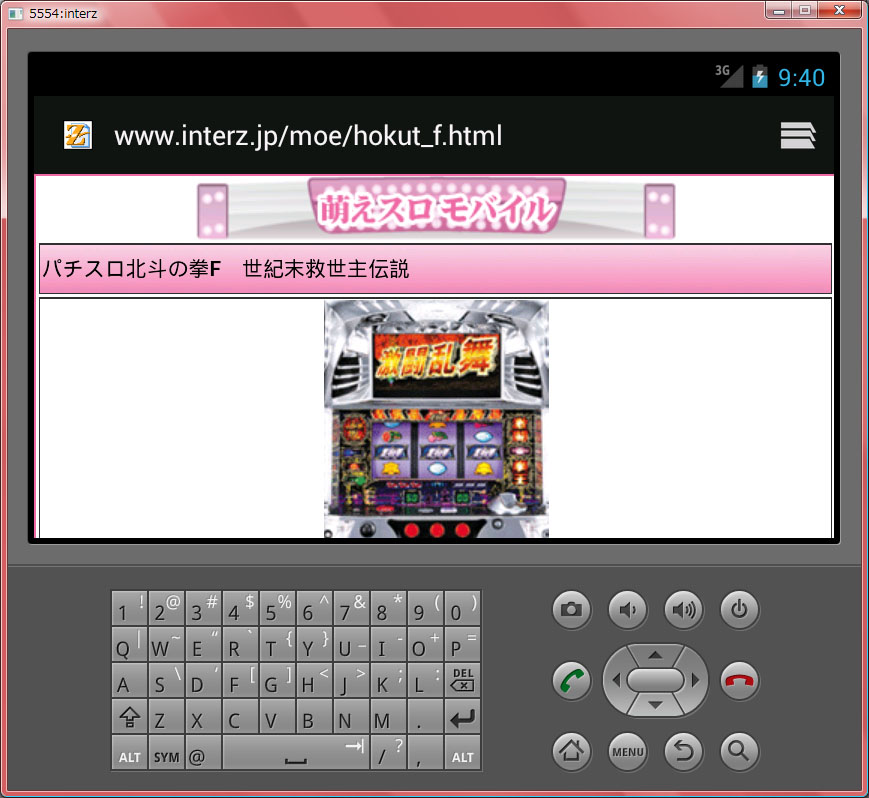Click the P key
The image size is (869, 798).
click(x=463, y=644)
